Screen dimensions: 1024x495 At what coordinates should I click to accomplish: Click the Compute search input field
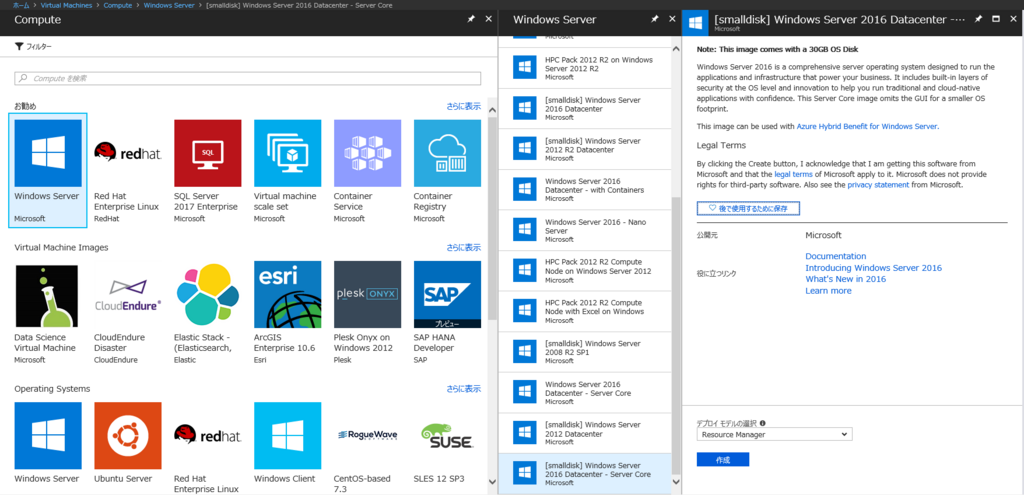tap(248, 78)
